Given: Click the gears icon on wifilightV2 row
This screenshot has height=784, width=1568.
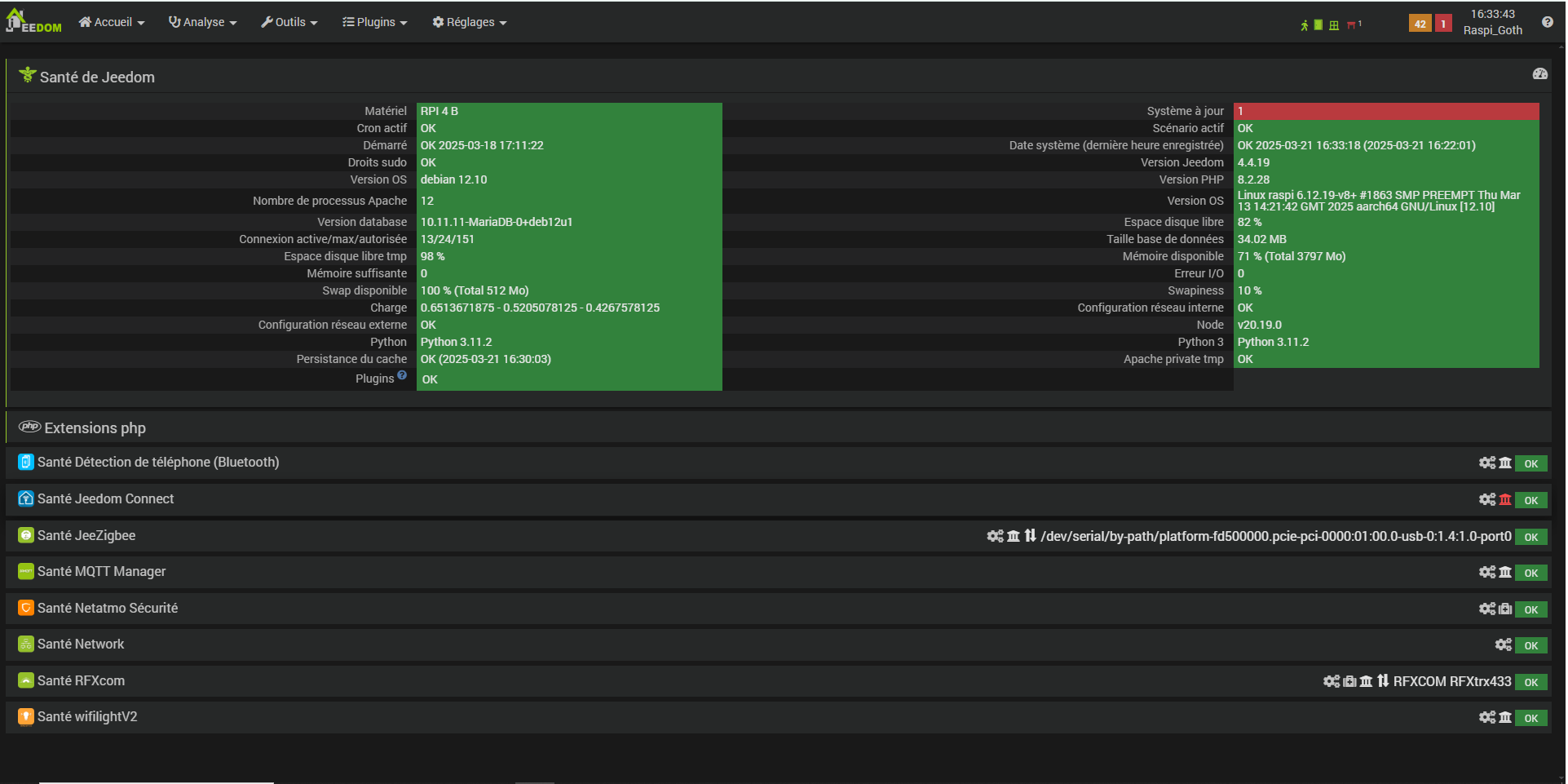Looking at the screenshot, I should click(1487, 718).
